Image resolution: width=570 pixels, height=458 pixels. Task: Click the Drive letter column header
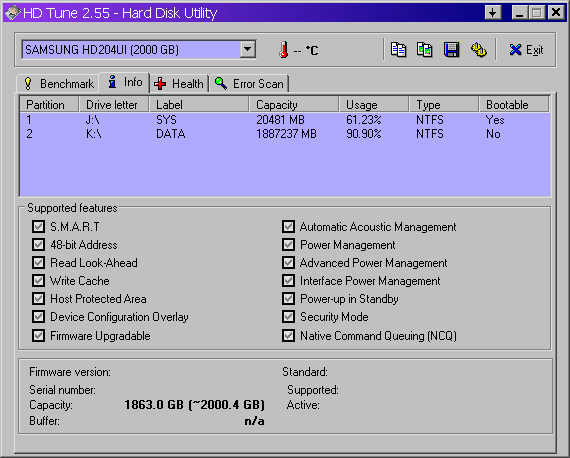[114, 105]
